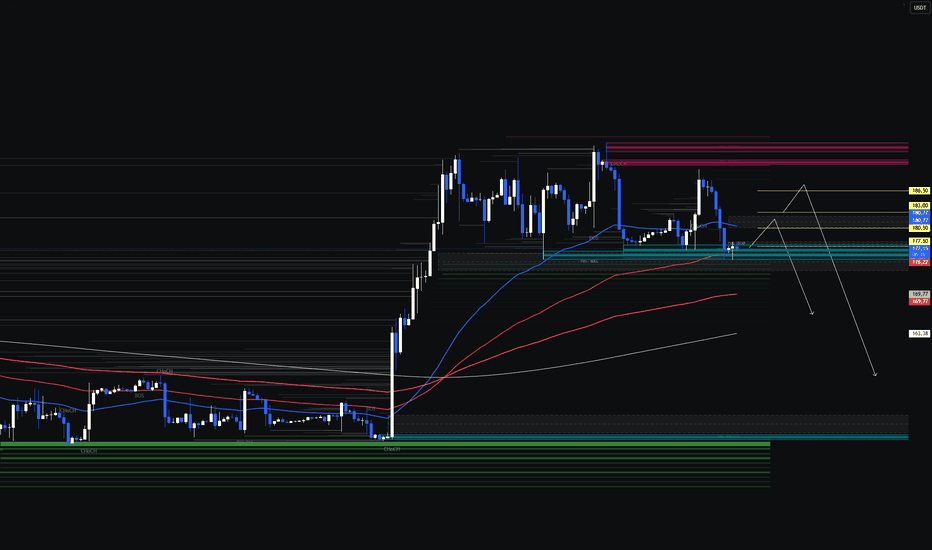Open the USDT currency selector
Image resolution: width=932 pixels, height=550 pixels.
click(920, 8)
